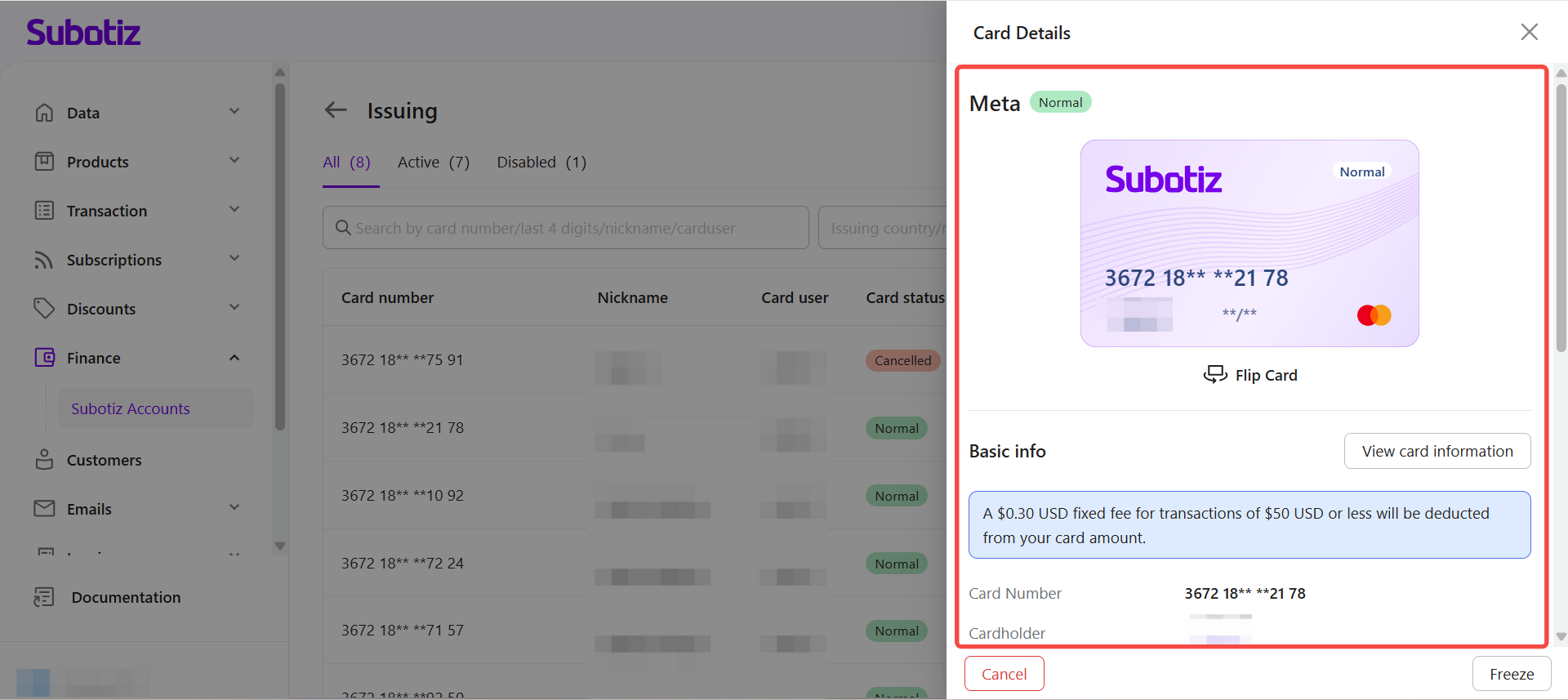Click the sidebar scrollbar
This screenshot has height=700, width=1568.
tap(280, 255)
